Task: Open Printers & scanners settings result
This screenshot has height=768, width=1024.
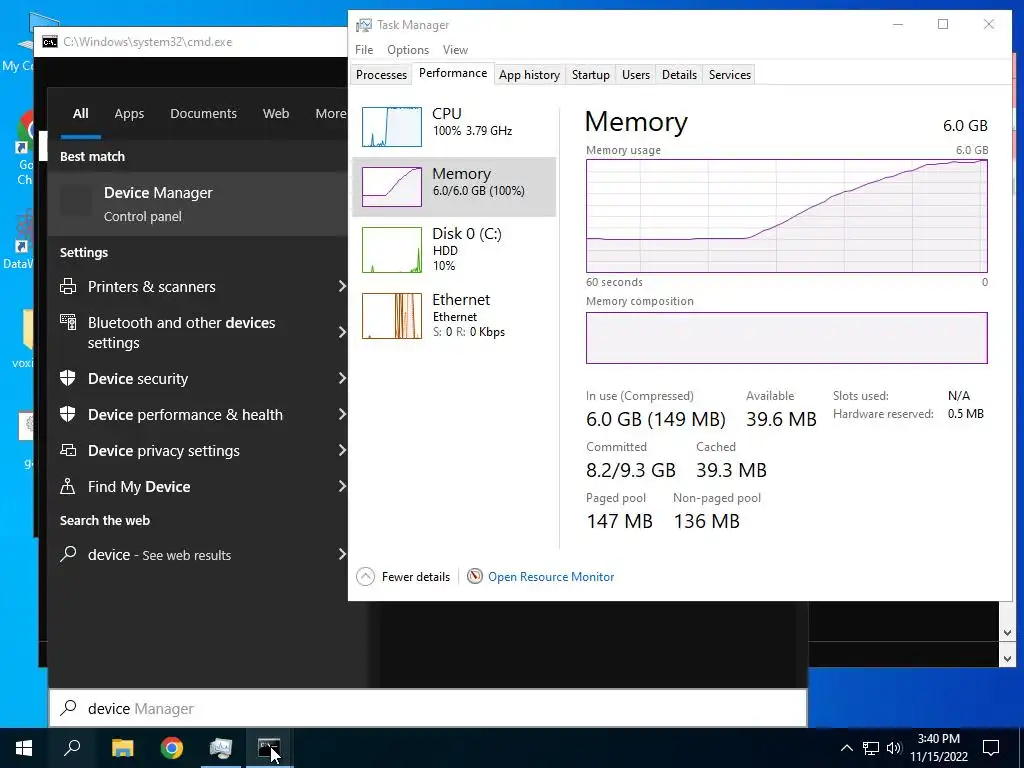Action: [x=198, y=286]
